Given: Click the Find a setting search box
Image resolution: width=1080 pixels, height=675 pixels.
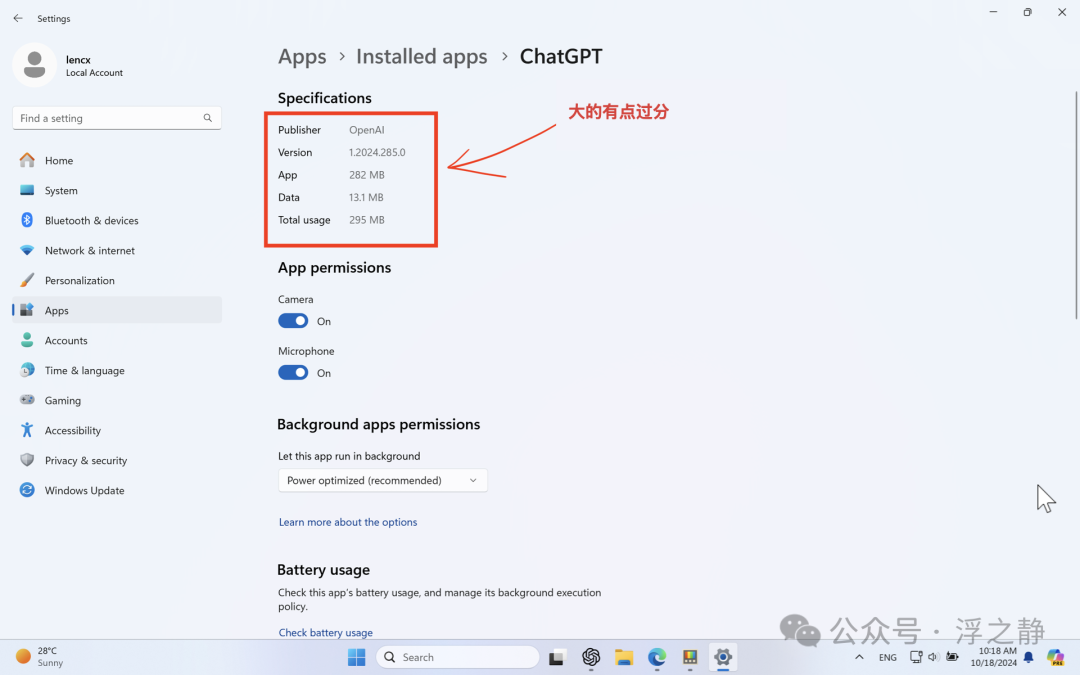Looking at the screenshot, I should (x=117, y=118).
